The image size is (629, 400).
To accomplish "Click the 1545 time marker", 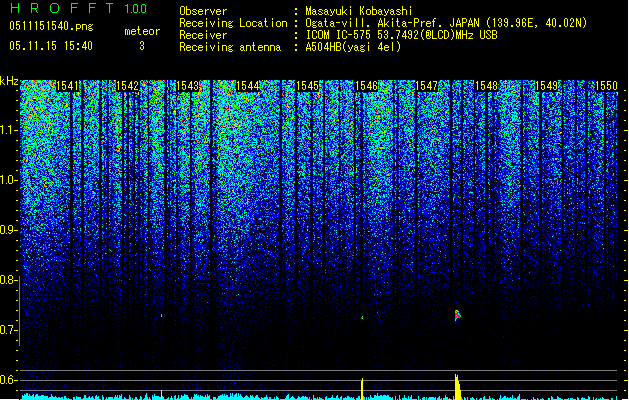I will coord(307,86).
